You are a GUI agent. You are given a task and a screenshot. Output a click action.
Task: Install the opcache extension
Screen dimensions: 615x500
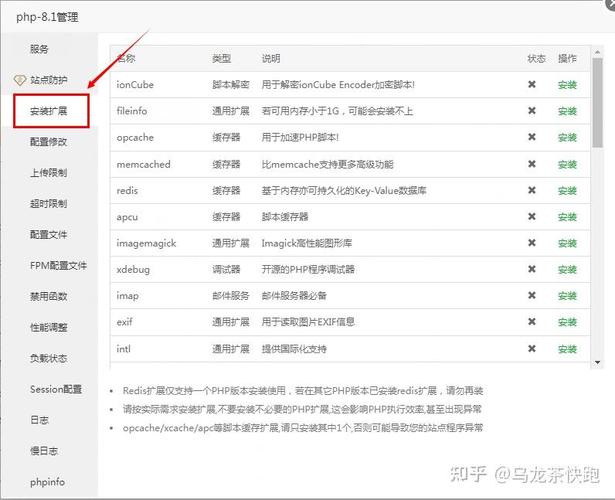(567, 138)
